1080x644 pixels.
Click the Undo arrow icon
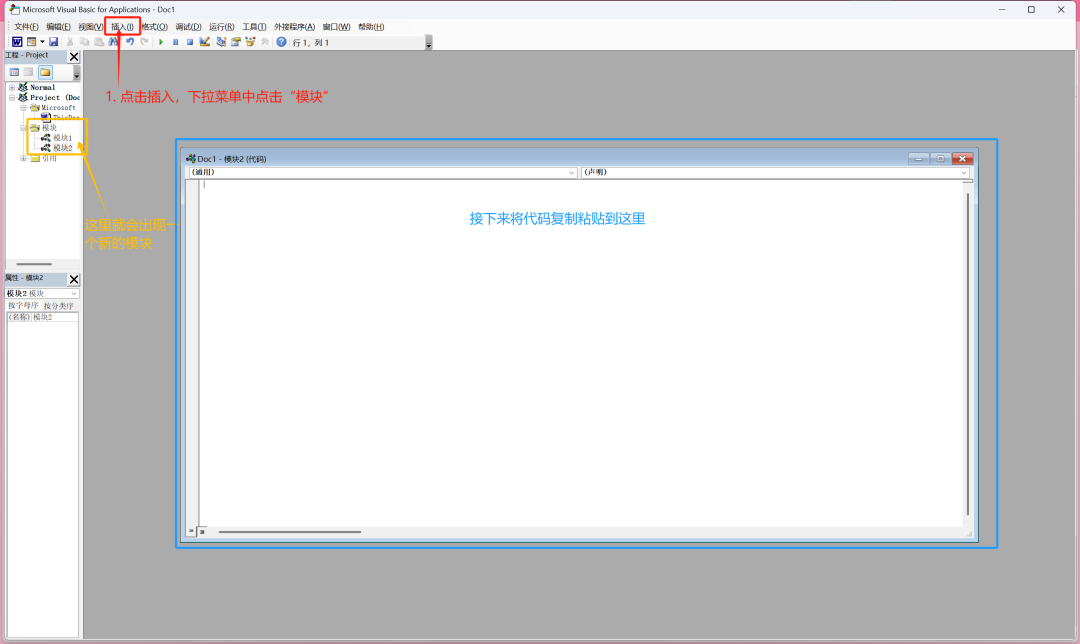[x=130, y=42]
